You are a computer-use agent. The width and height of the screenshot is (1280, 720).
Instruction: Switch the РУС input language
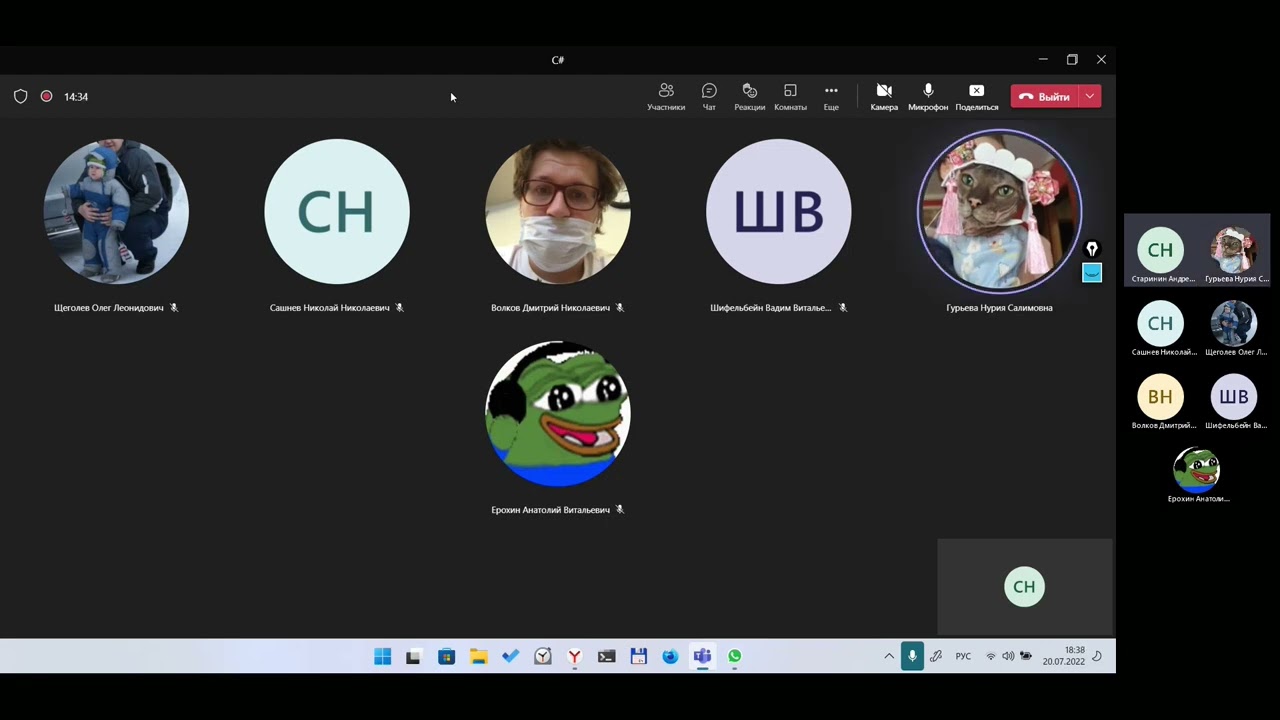click(963, 656)
